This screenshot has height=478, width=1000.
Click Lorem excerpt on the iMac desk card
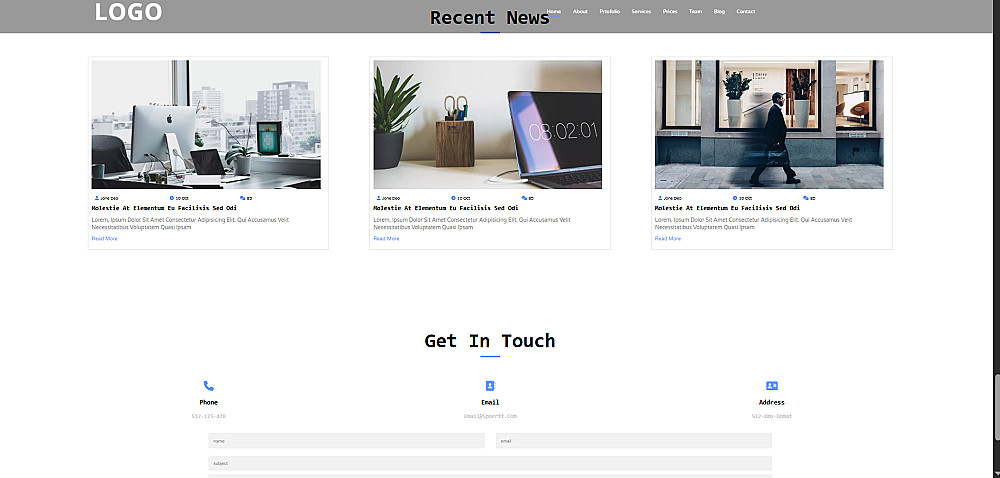pos(190,223)
